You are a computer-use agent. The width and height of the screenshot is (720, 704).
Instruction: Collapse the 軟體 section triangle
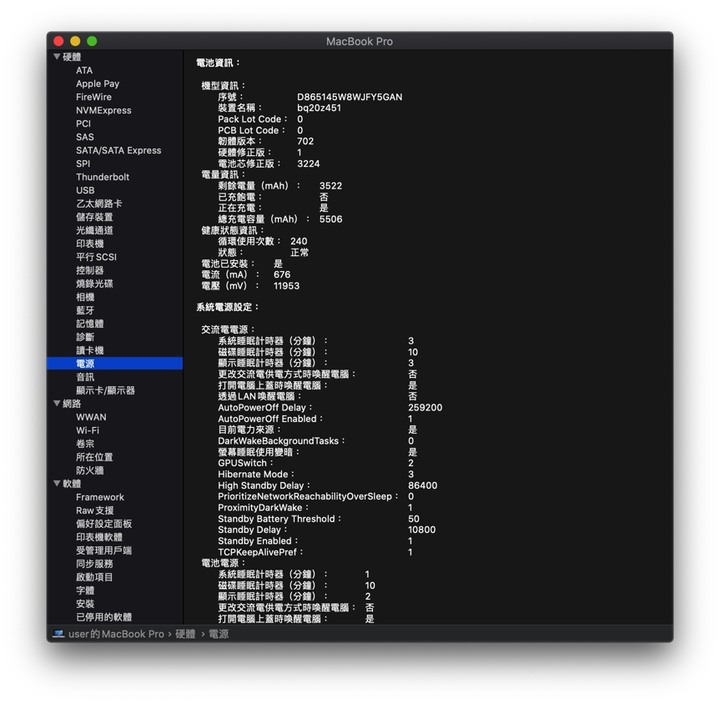pyautogui.click(x=57, y=483)
